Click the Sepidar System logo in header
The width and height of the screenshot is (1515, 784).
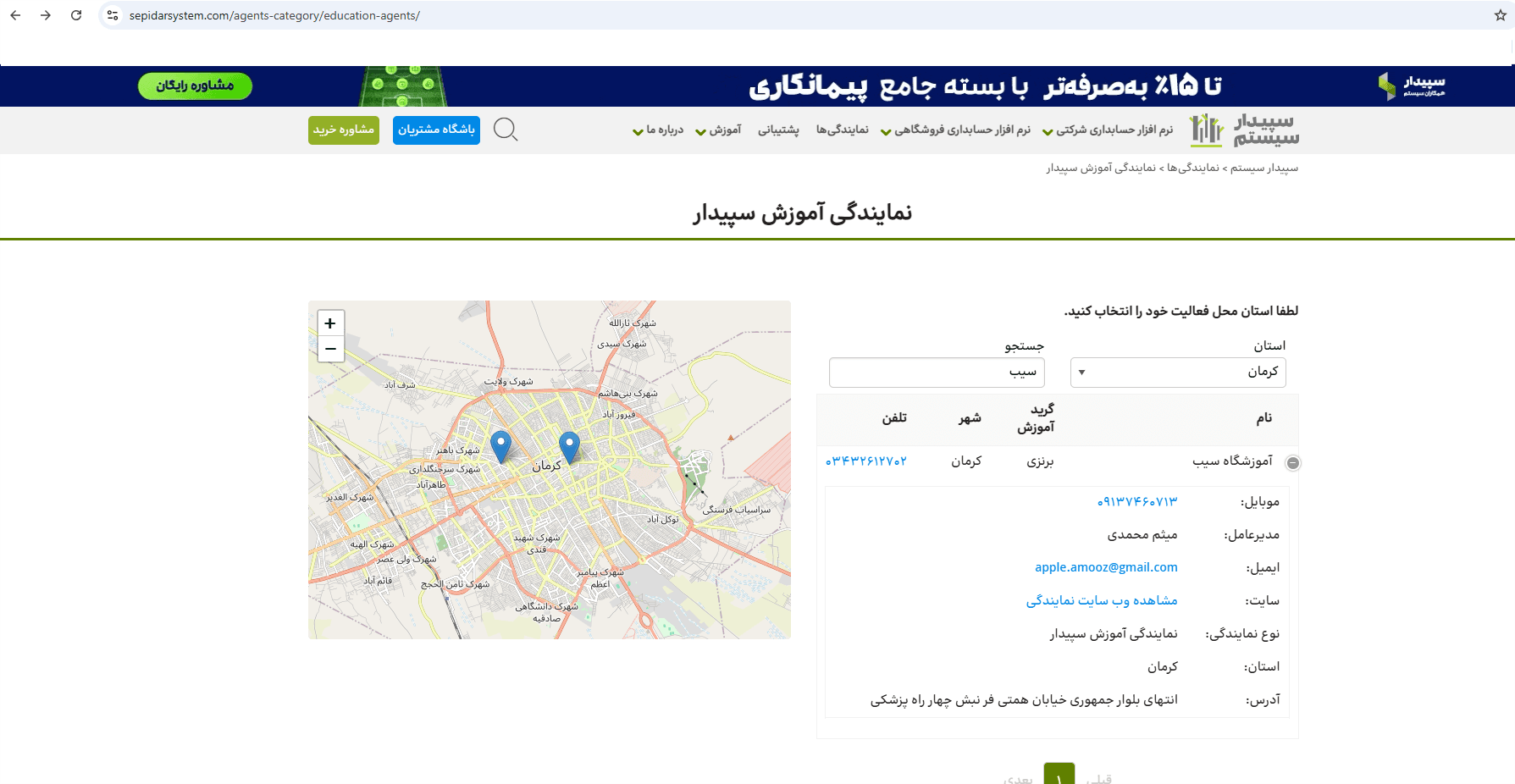1244,130
